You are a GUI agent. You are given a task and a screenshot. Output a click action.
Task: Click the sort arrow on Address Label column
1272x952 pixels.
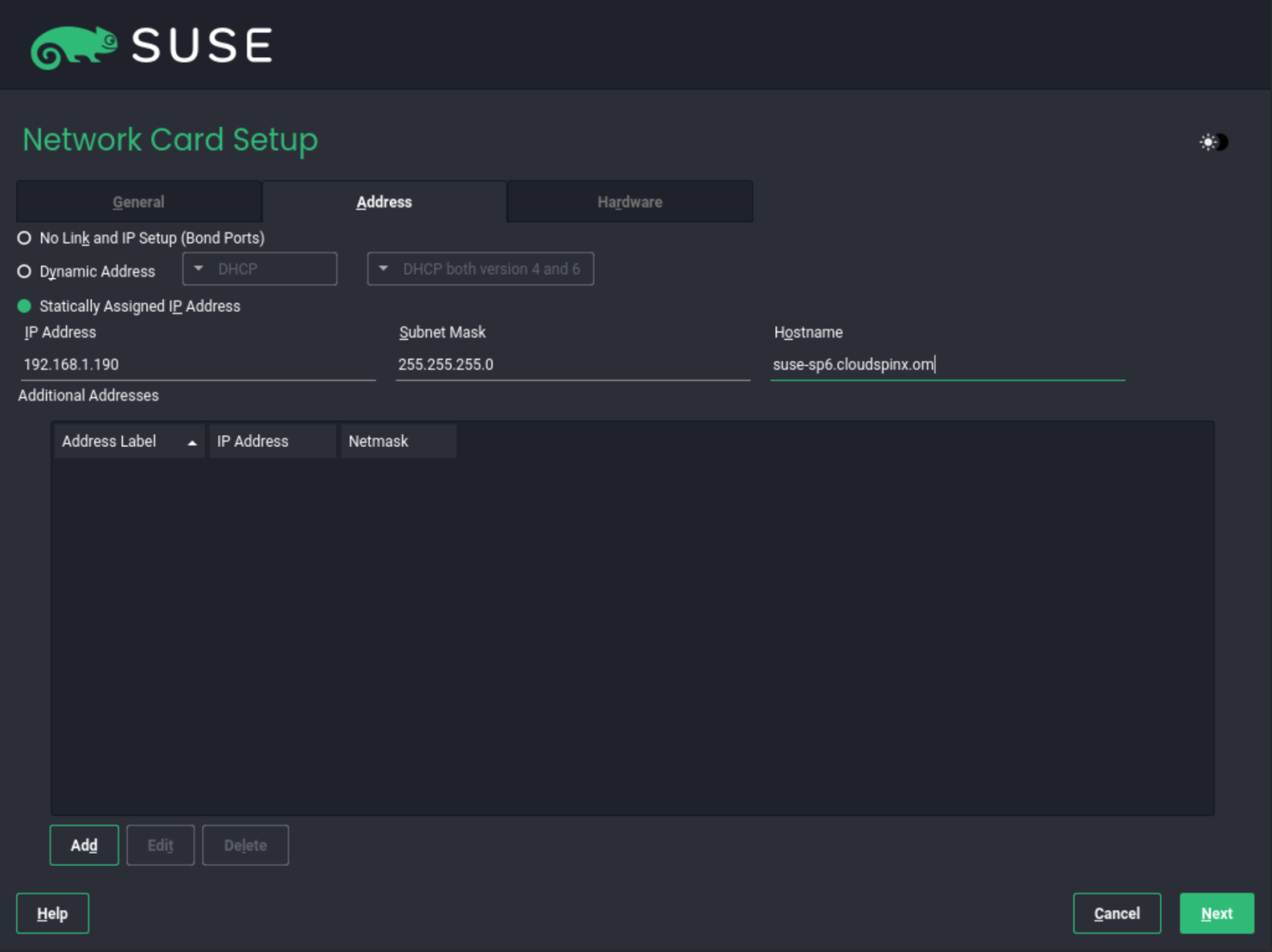(191, 441)
